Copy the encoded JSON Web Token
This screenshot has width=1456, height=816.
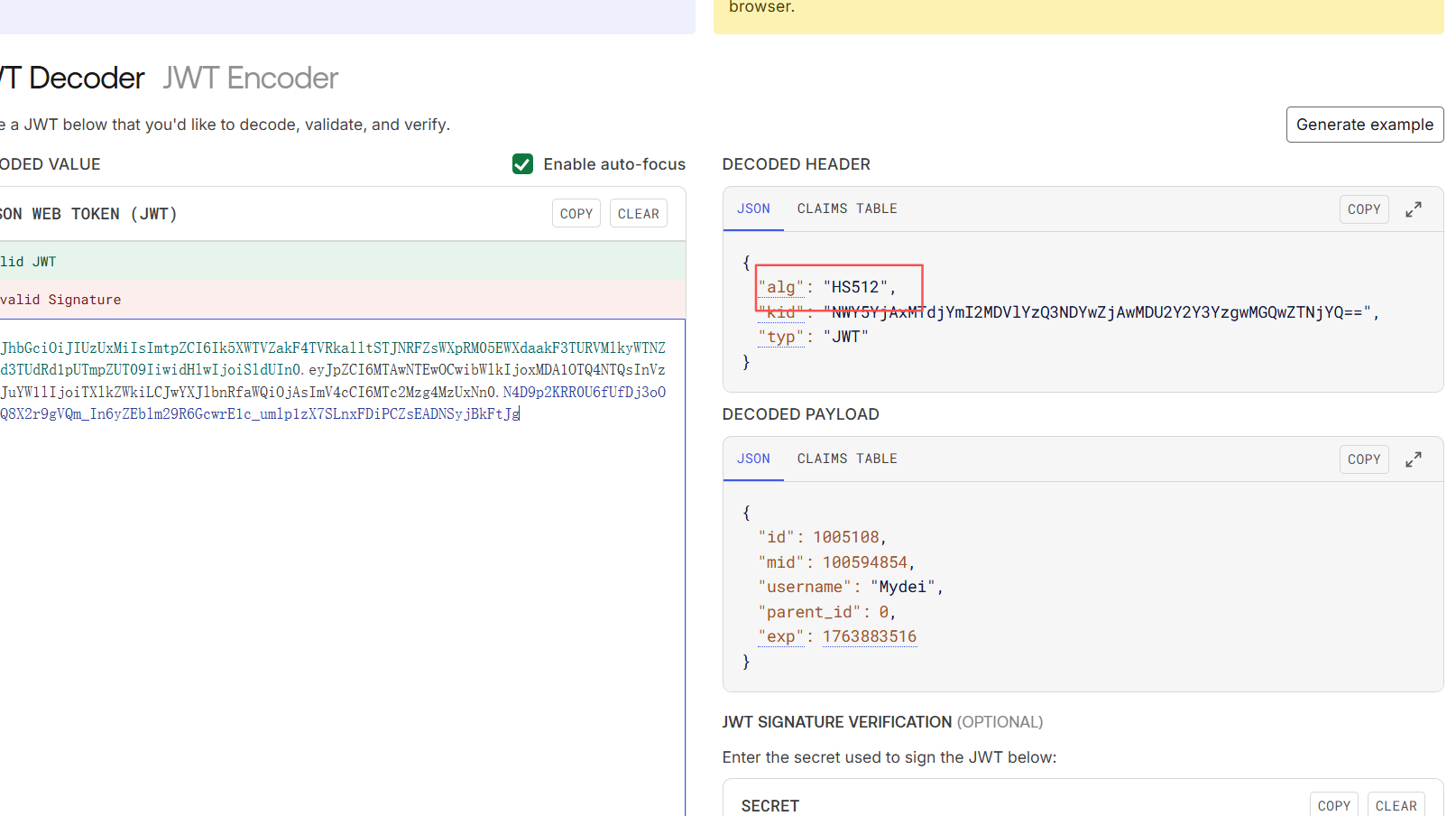coord(576,214)
